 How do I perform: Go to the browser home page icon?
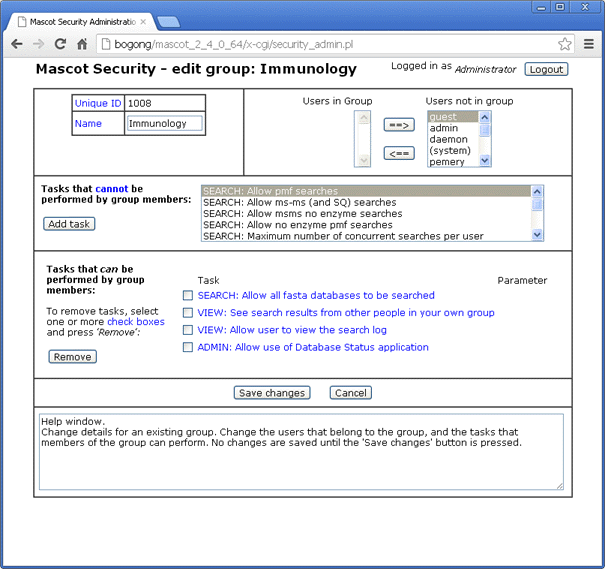click(x=82, y=44)
